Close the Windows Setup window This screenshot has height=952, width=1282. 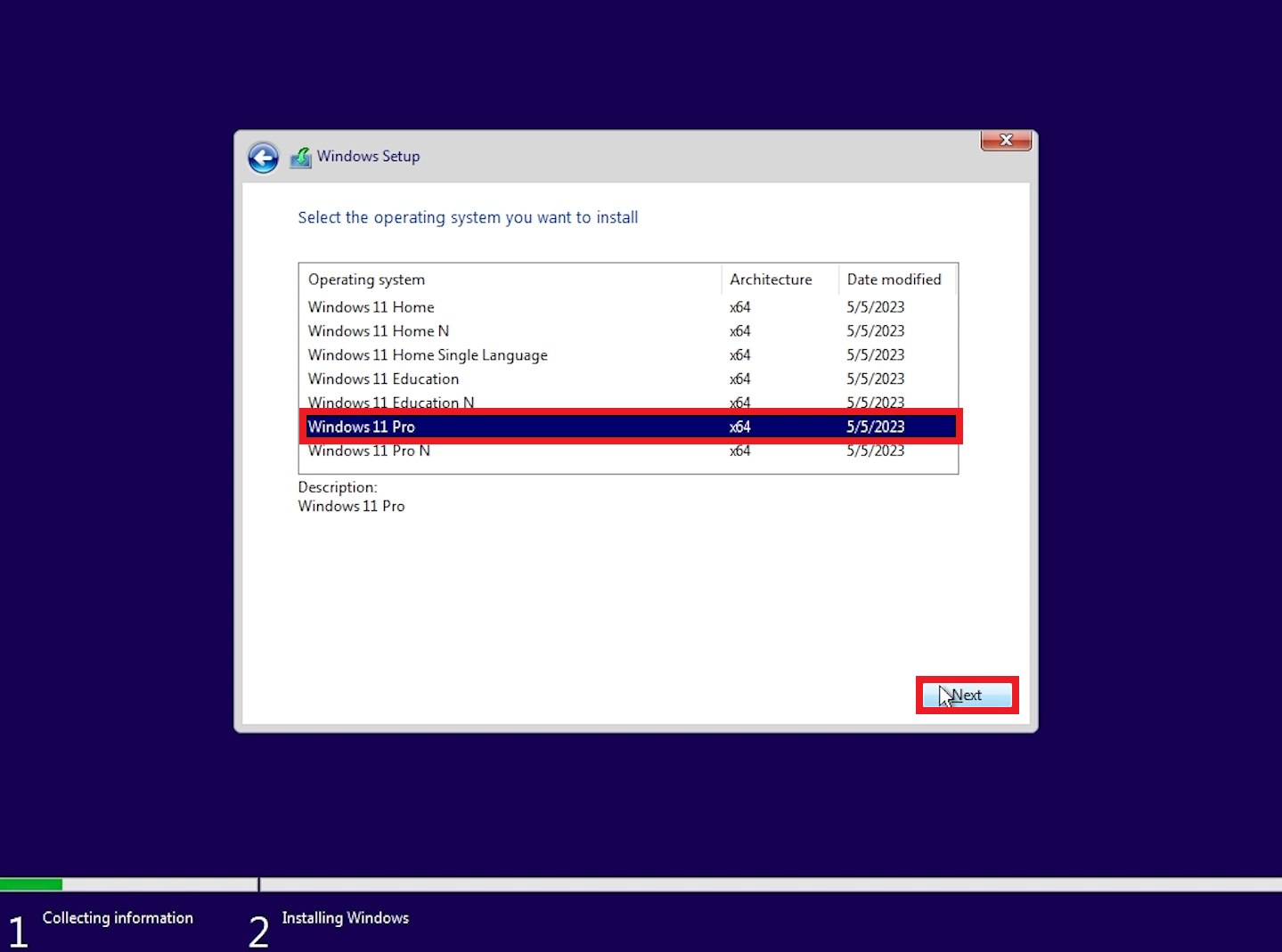1005,140
